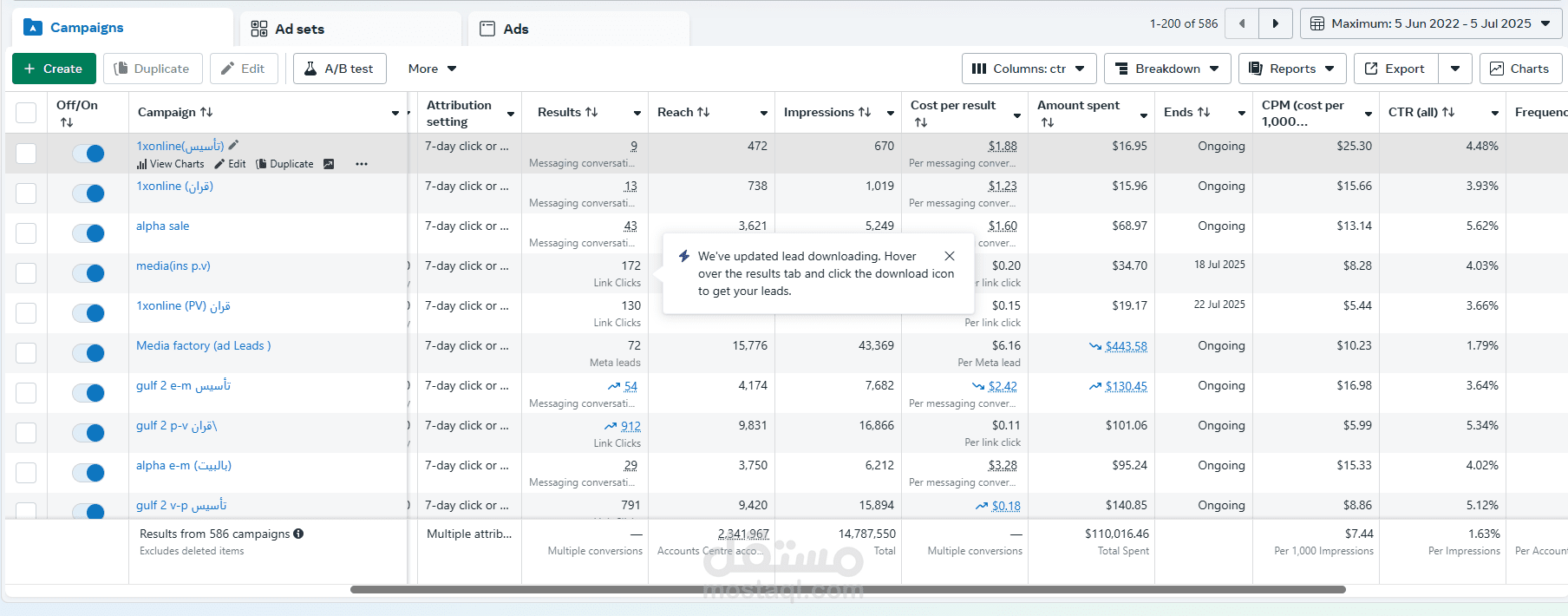Tick the select-all checkbox in table header
1568x616 pixels.
pos(26,113)
